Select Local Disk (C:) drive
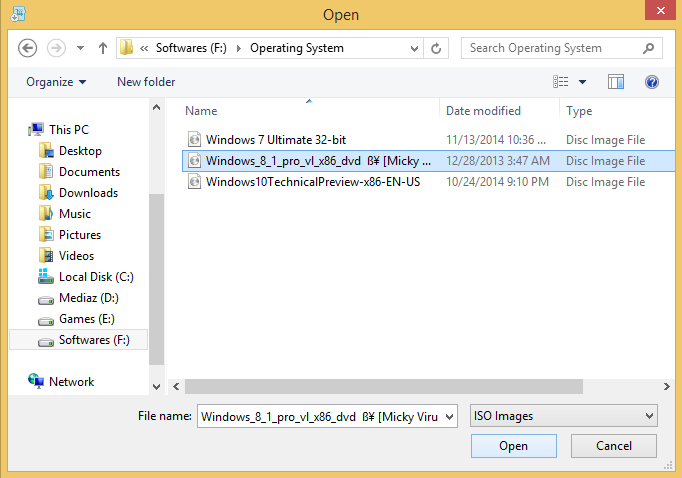The height and width of the screenshot is (478, 682). 86,277
